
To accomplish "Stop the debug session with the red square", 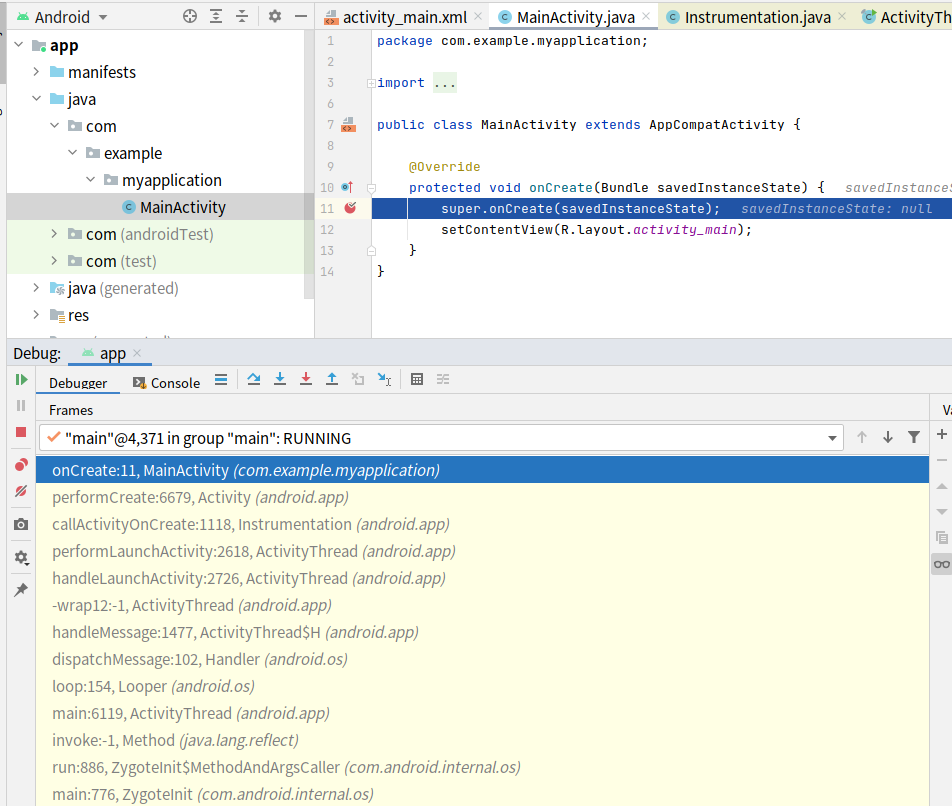I will click(x=21, y=432).
